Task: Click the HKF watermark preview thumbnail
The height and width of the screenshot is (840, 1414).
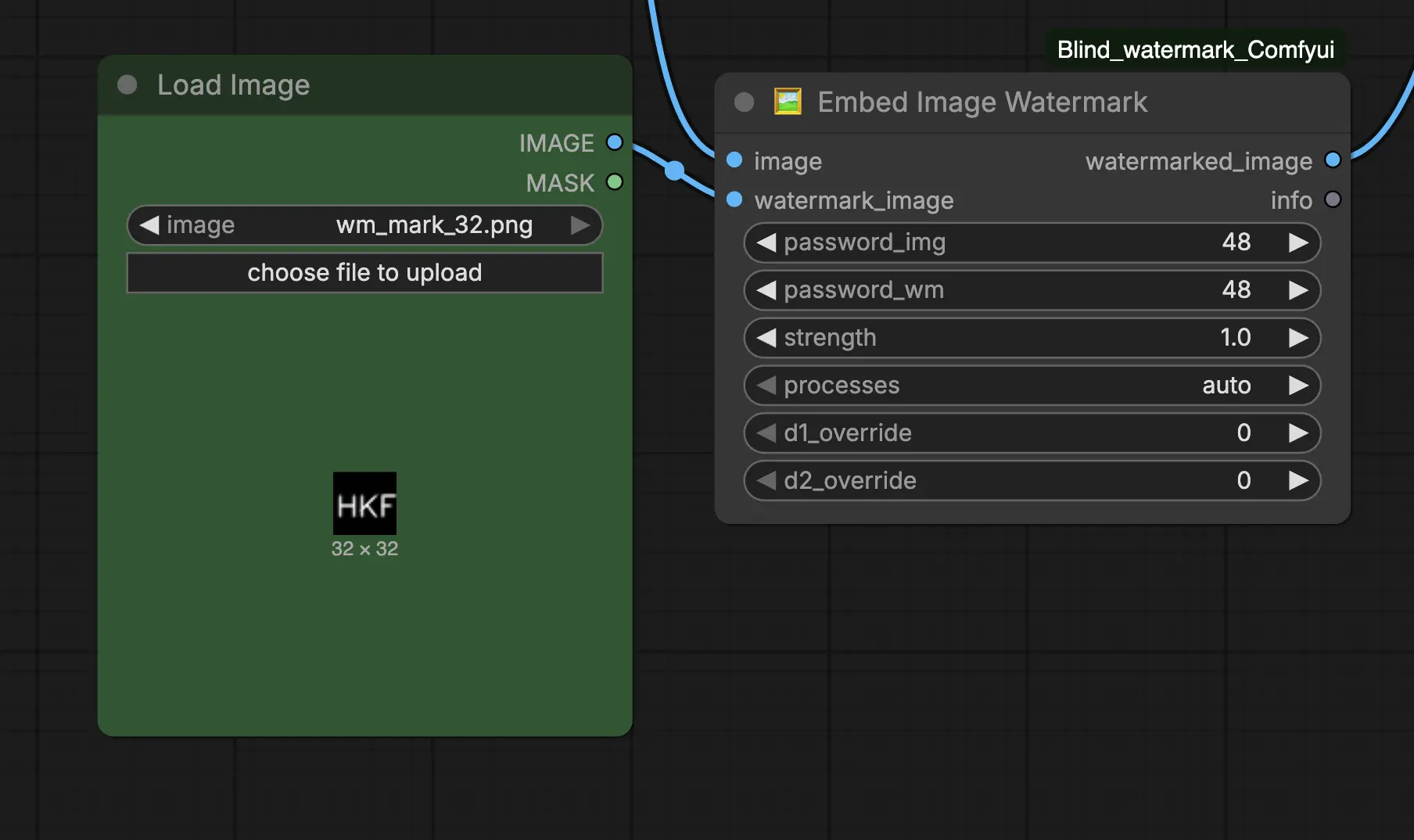Action: pos(364,504)
